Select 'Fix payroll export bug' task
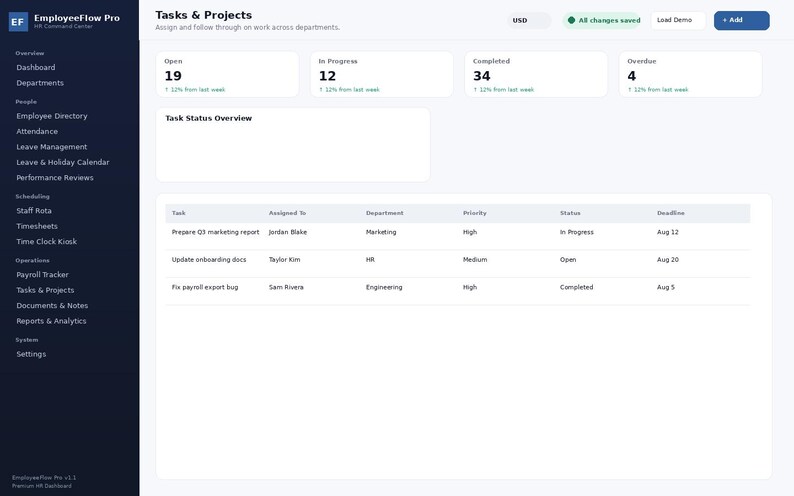Image resolution: width=794 pixels, height=496 pixels. tap(205, 287)
